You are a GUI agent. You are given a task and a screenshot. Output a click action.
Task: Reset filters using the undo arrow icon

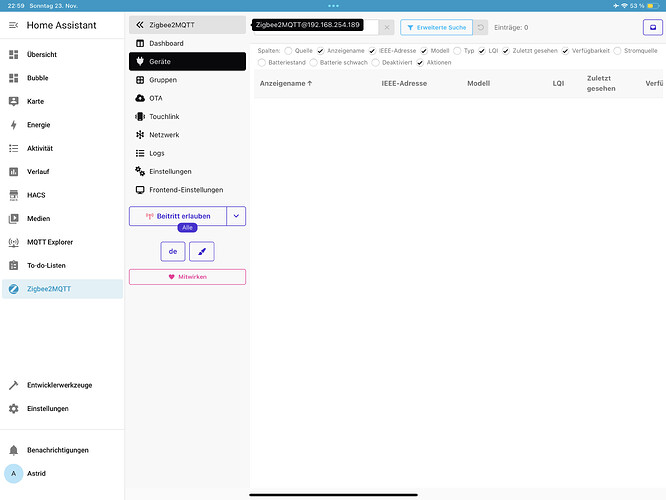point(481,28)
